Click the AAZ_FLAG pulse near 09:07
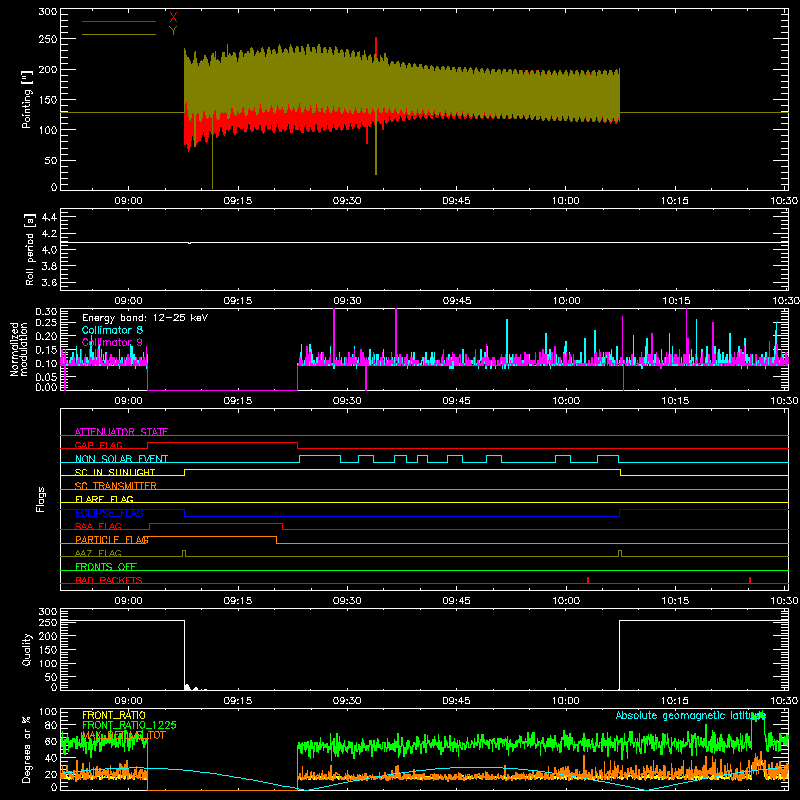800x800 pixels. [x=184, y=553]
